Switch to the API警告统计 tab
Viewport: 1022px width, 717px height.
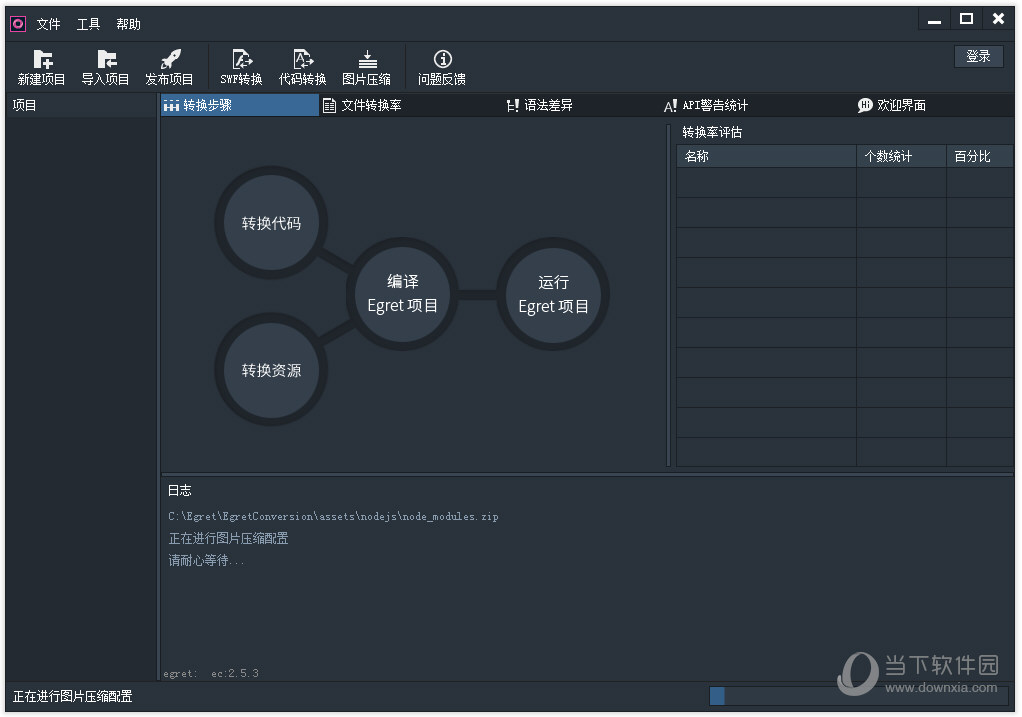[x=706, y=105]
